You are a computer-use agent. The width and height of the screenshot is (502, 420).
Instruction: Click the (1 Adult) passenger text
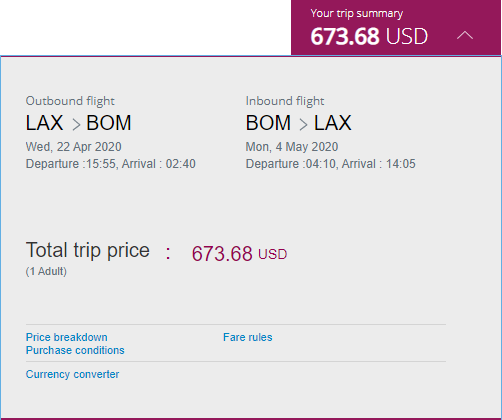[46, 271]
